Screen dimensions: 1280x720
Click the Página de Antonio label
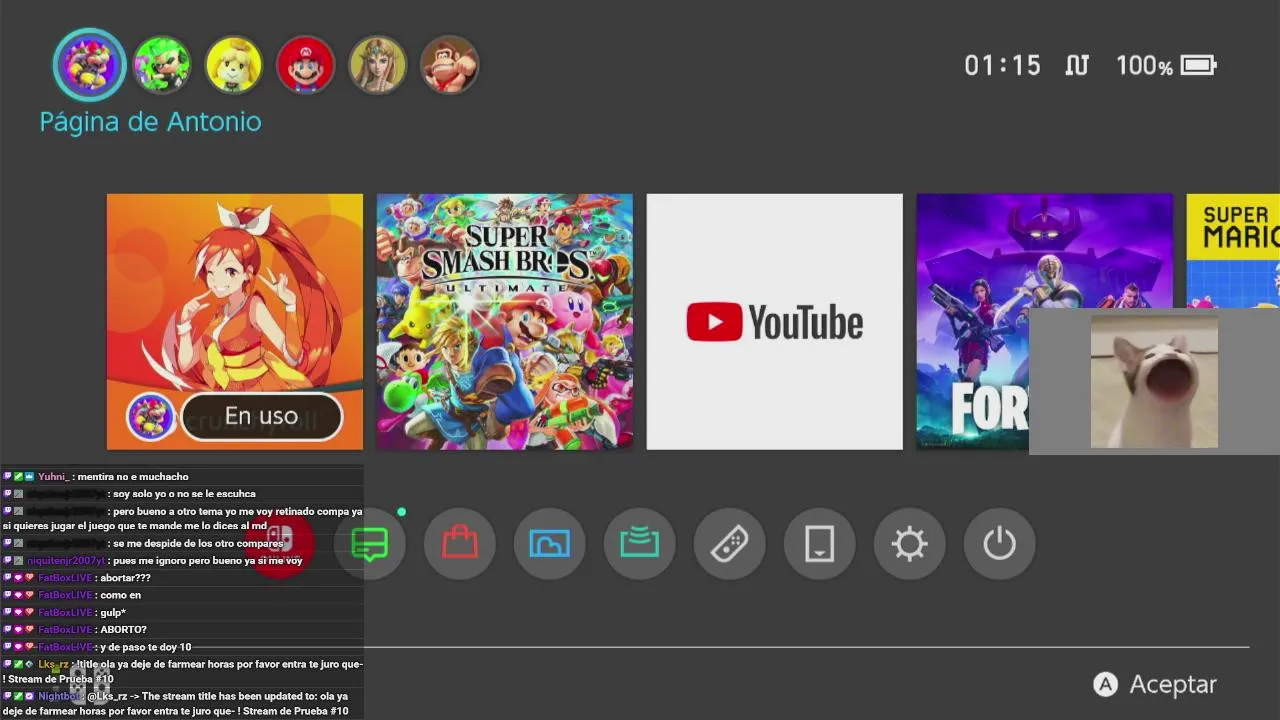tap(150, 122)
